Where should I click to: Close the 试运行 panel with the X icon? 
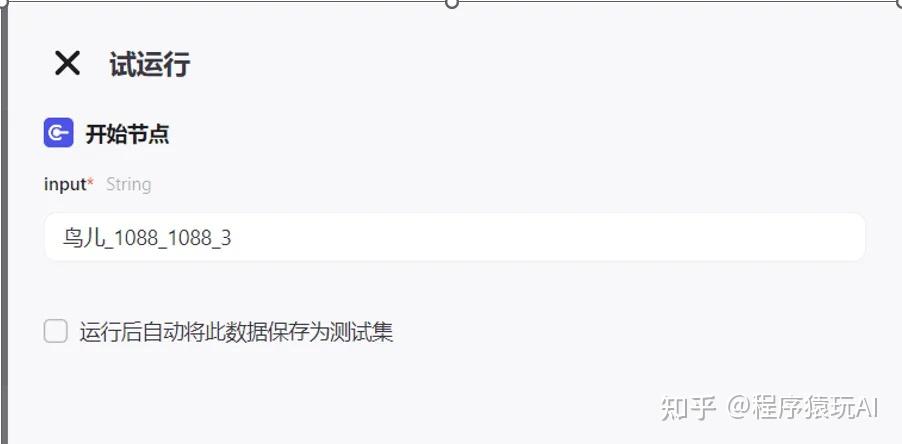pyautogui.click(x=67, y=63)
